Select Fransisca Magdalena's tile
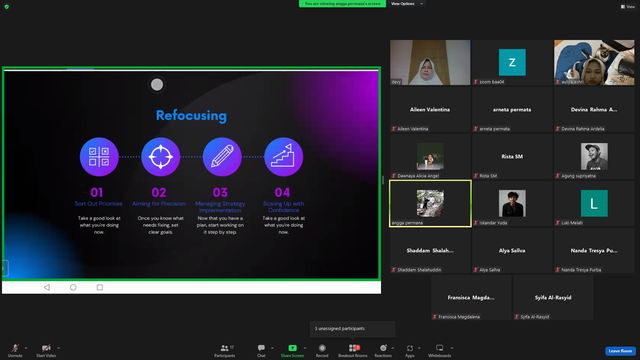This screenshot has height=360, width=640. pos(471,297)
